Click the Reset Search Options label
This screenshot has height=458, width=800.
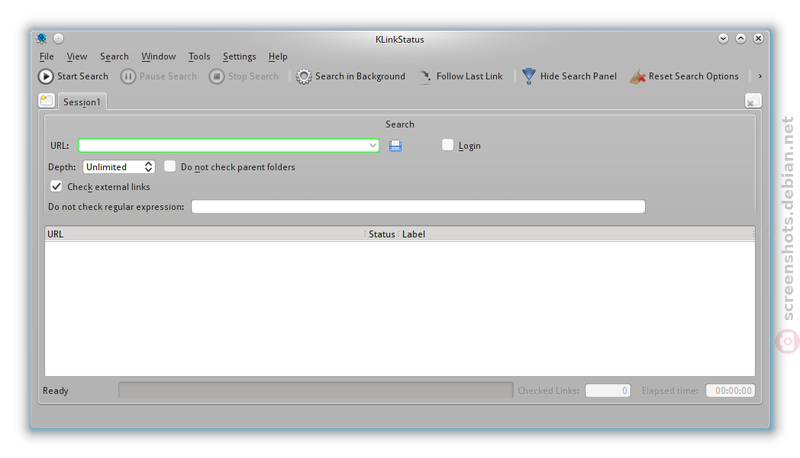693,77
